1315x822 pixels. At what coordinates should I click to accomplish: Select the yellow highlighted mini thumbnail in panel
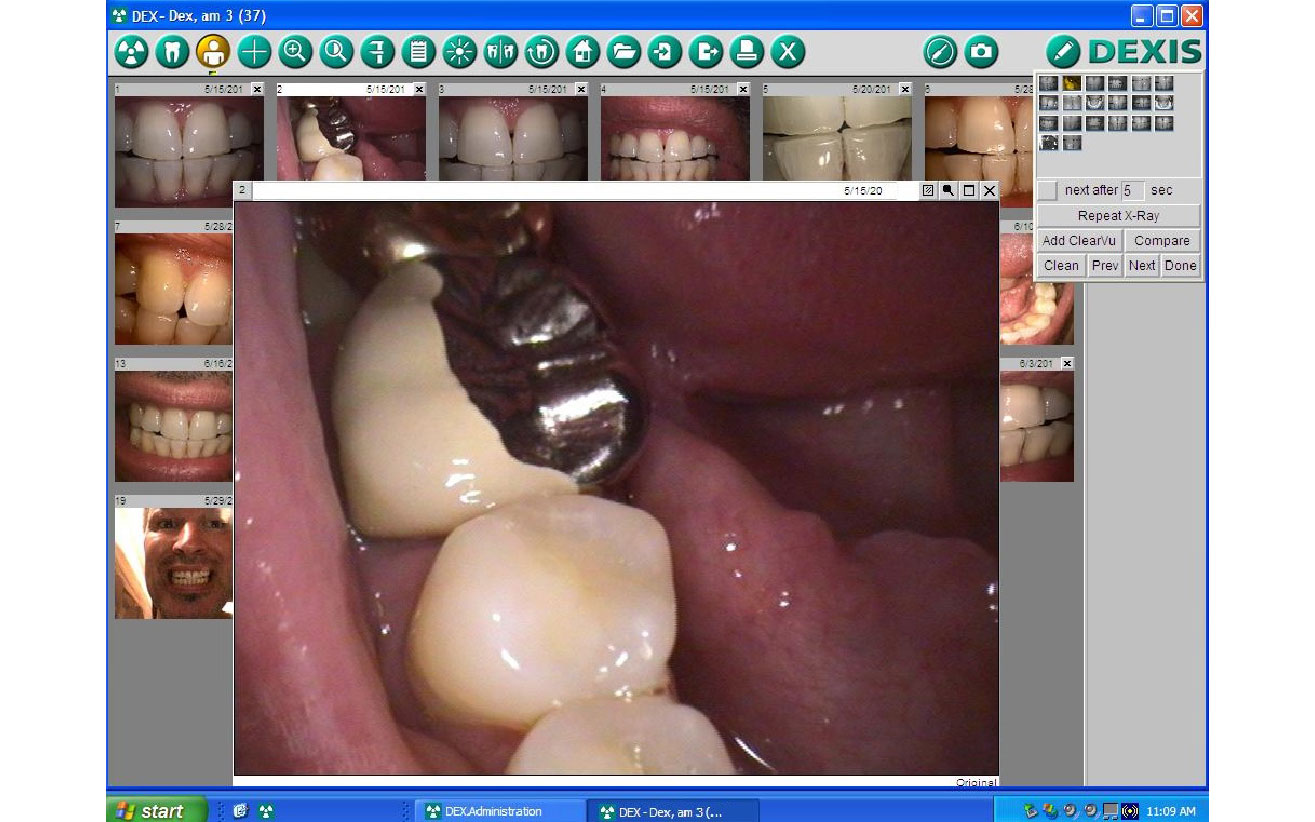pyautogui.click(x=1071, y=84)
